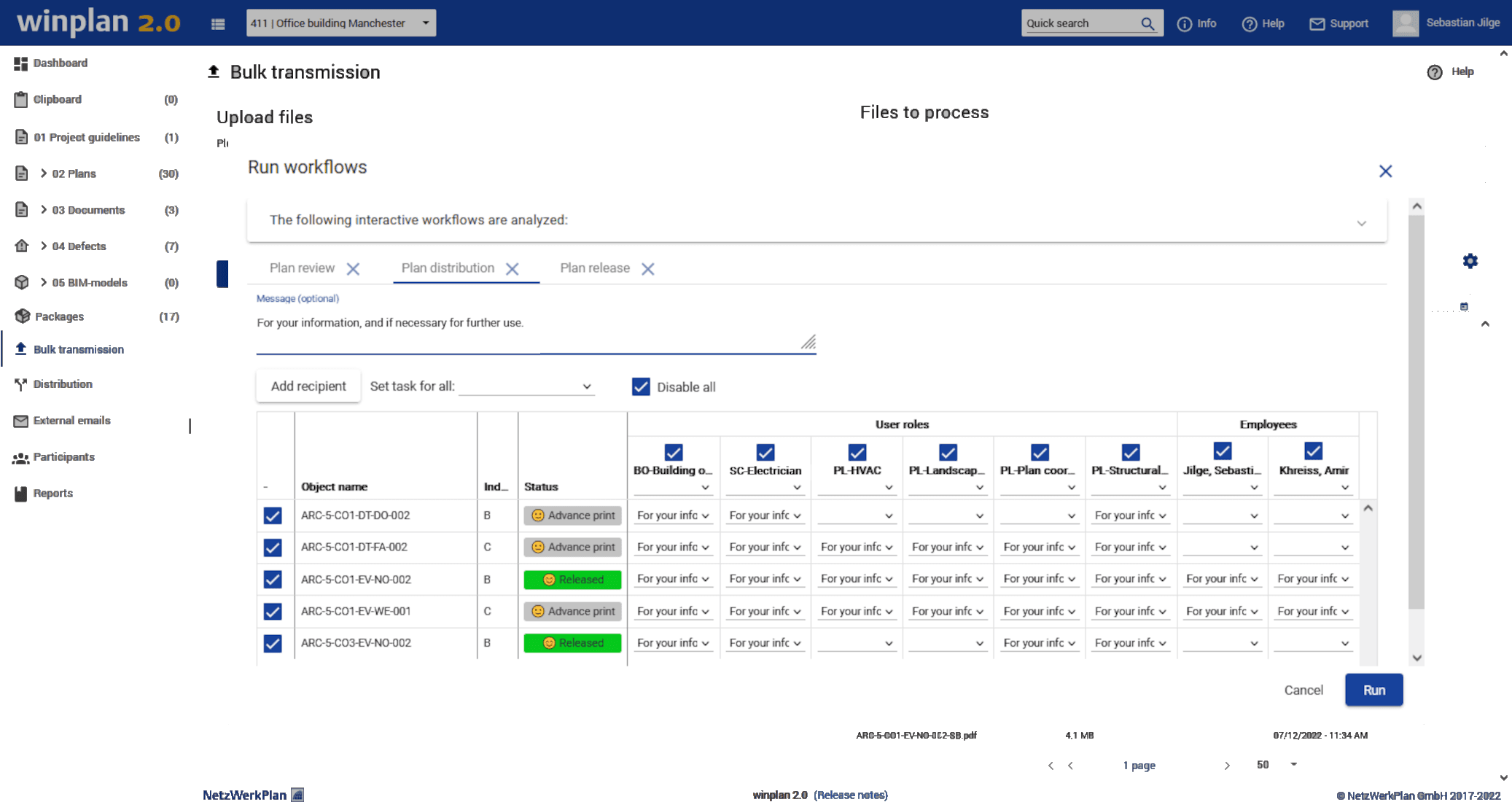Click the Add recipient button

click(308, 386)
